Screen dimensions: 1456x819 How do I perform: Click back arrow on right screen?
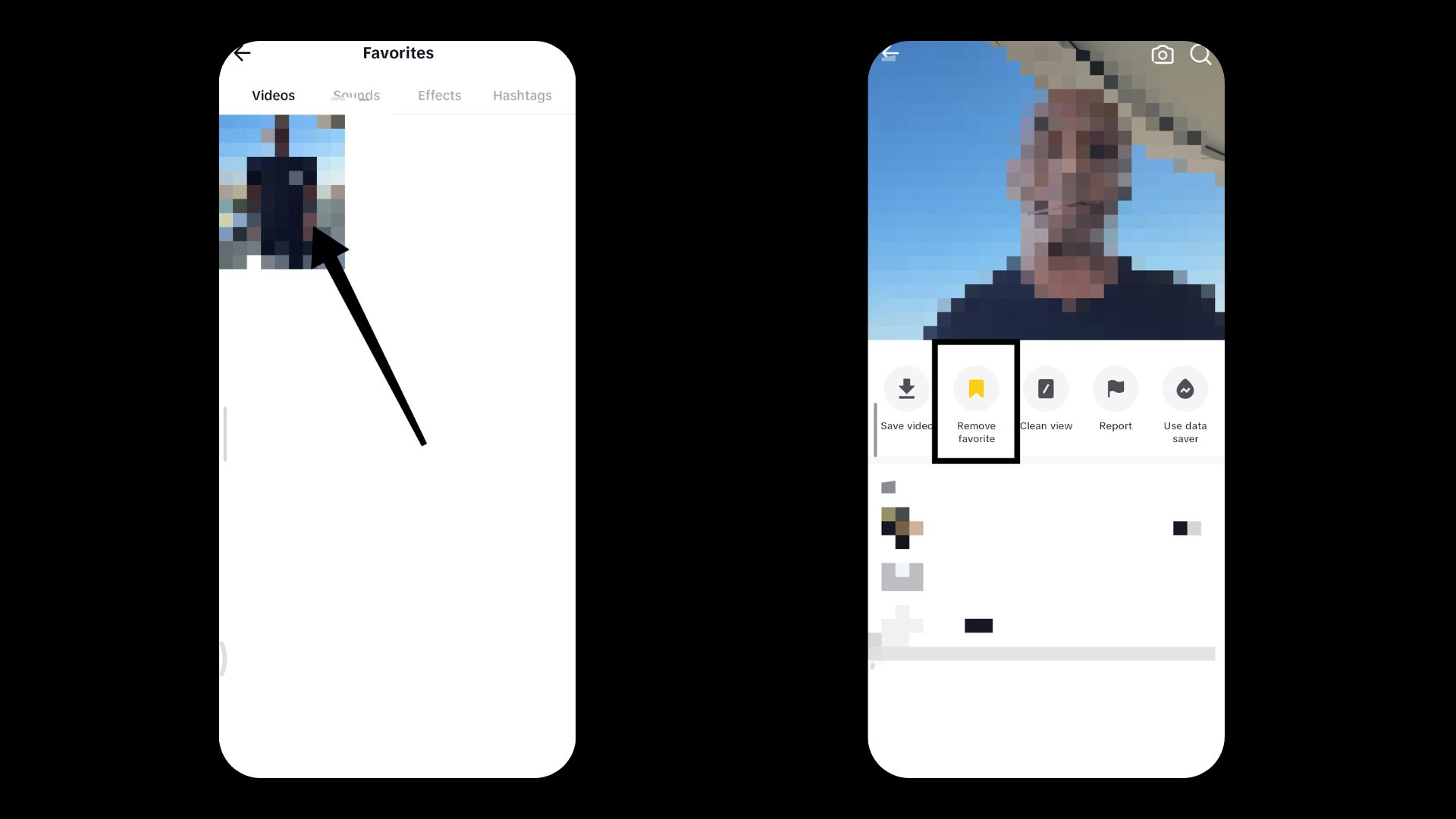point(891,54)
